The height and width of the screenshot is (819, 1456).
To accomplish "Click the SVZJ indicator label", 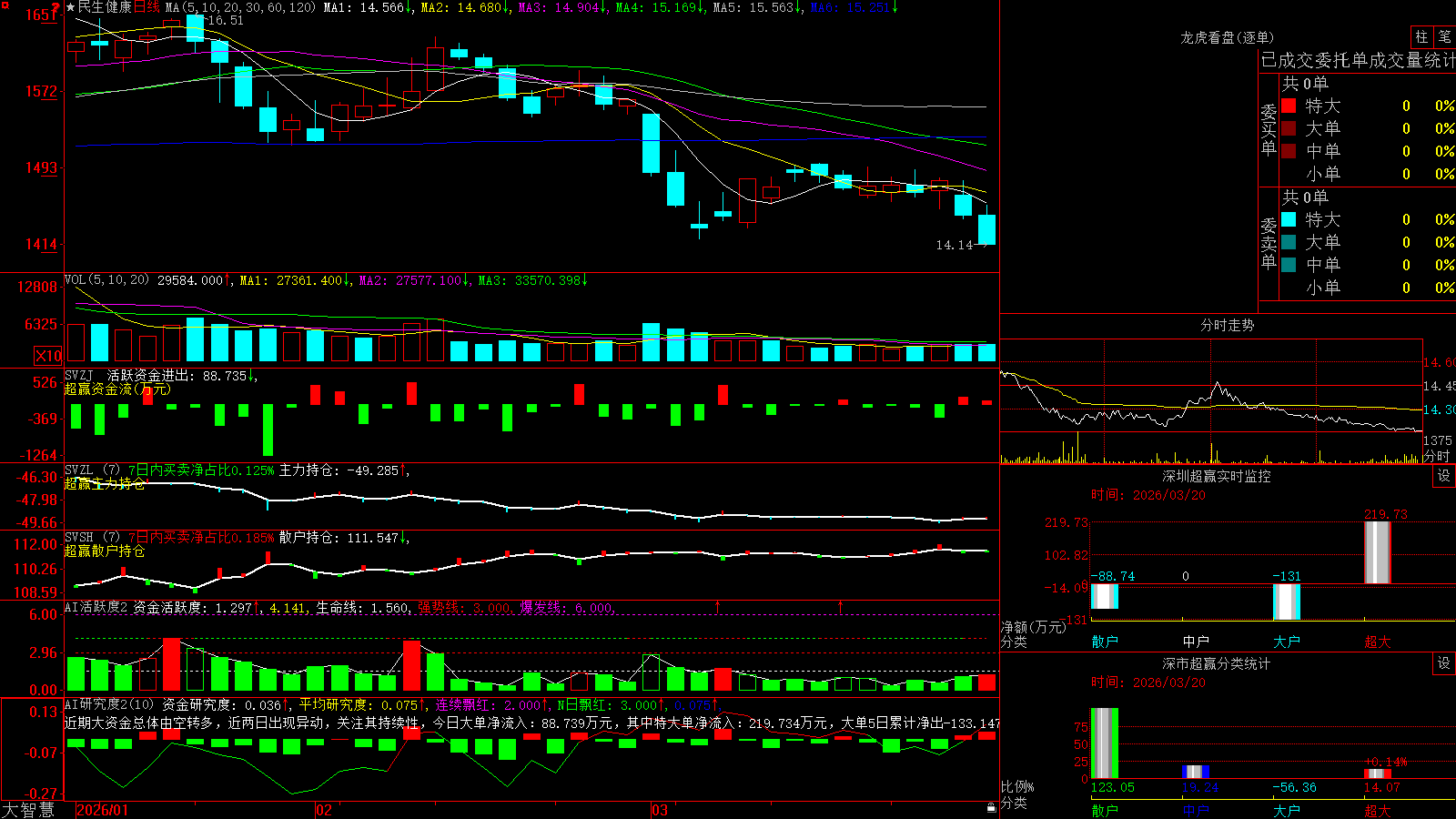I will point(79,375).
